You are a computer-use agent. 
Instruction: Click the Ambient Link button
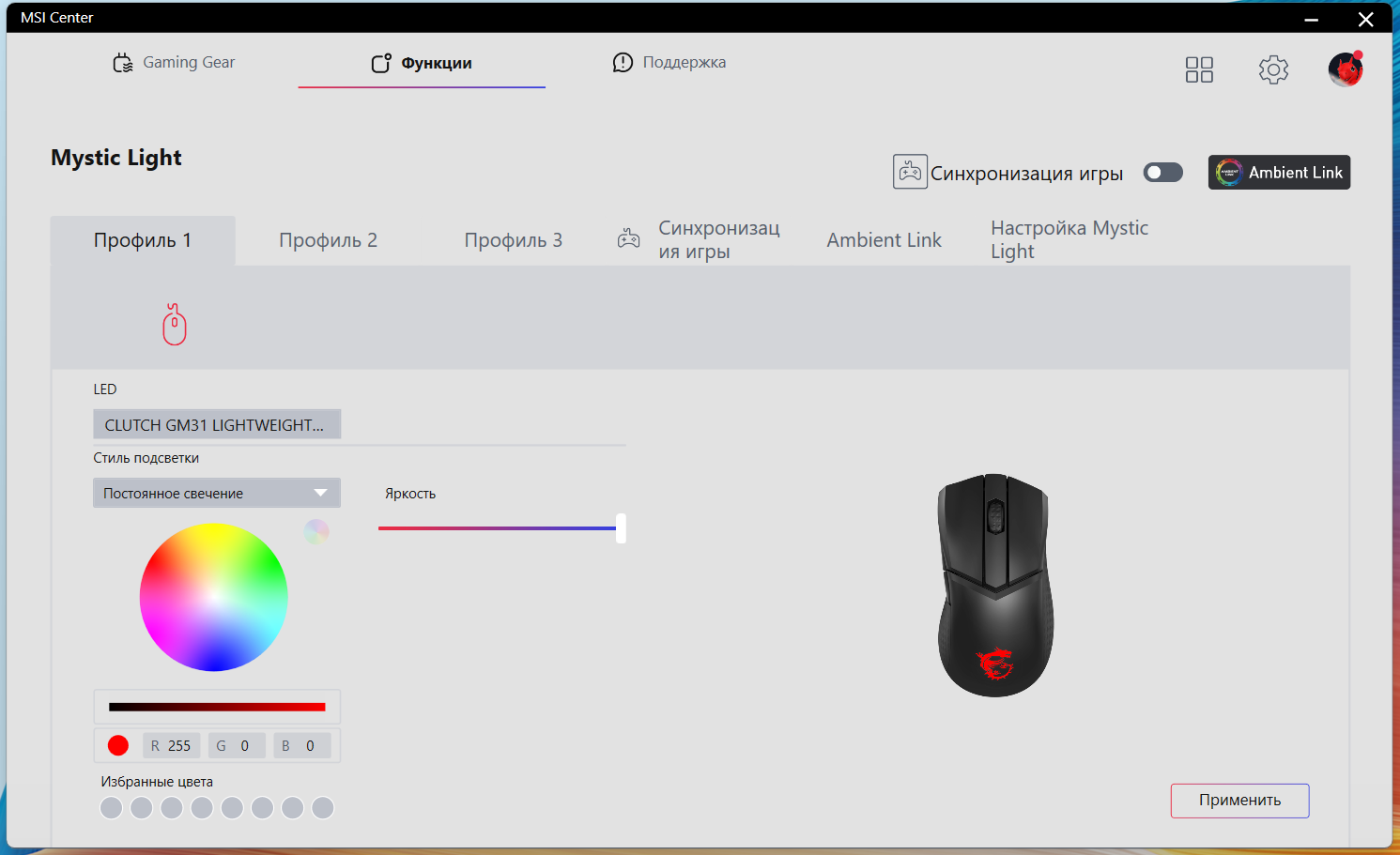click(1279, 173)
